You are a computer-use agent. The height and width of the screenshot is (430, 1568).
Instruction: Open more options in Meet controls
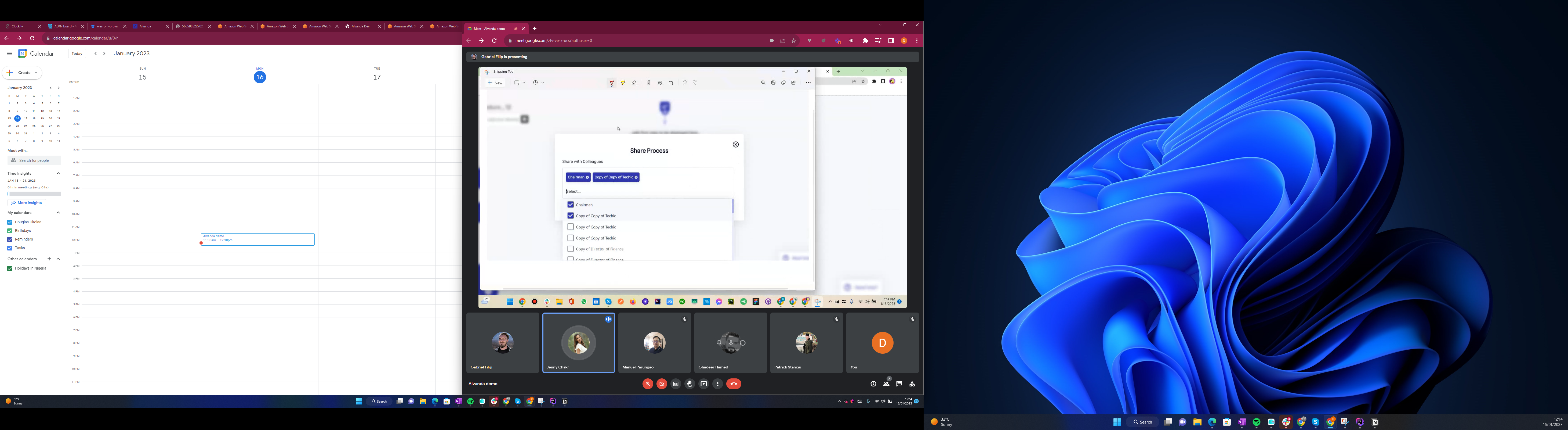pyautogui.click(x=718, y=384)
